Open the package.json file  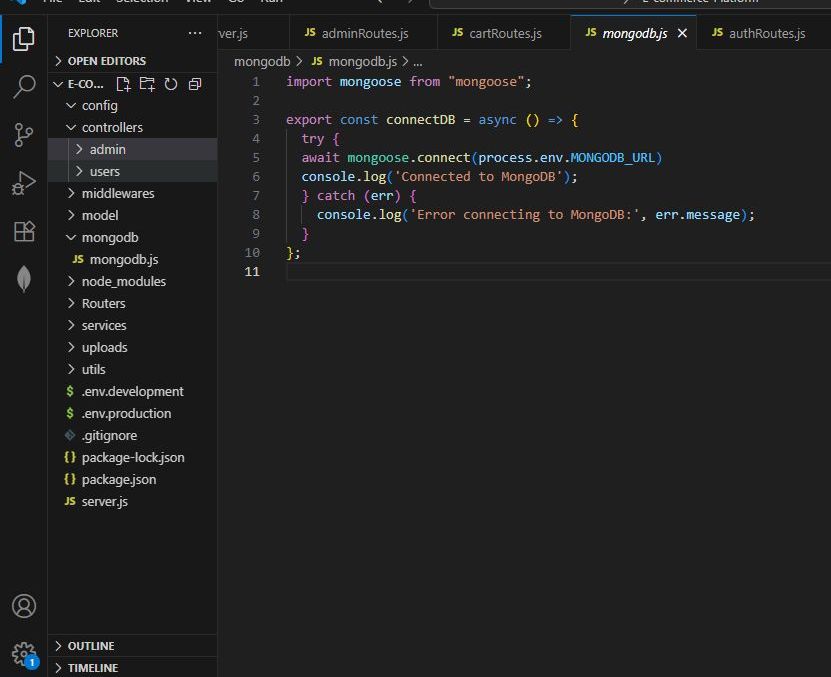(x=132, y=479)
